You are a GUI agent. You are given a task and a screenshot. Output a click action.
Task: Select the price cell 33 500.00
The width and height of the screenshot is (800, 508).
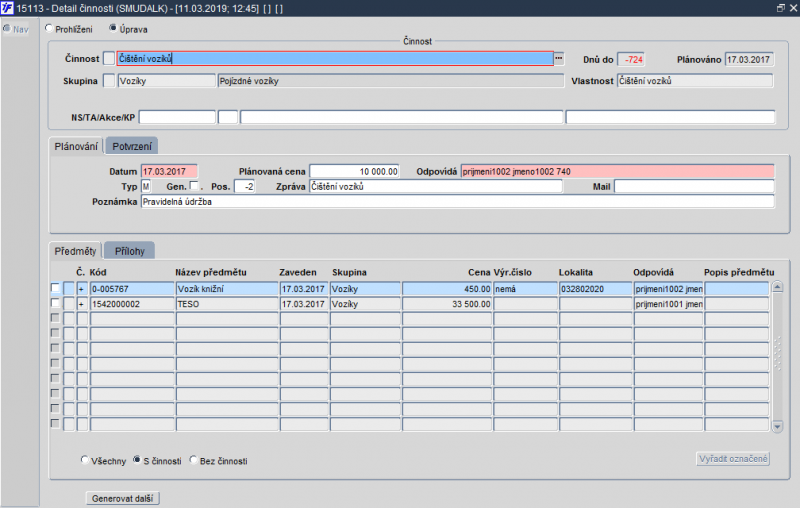pyautogui.click(x=447, y=304)
